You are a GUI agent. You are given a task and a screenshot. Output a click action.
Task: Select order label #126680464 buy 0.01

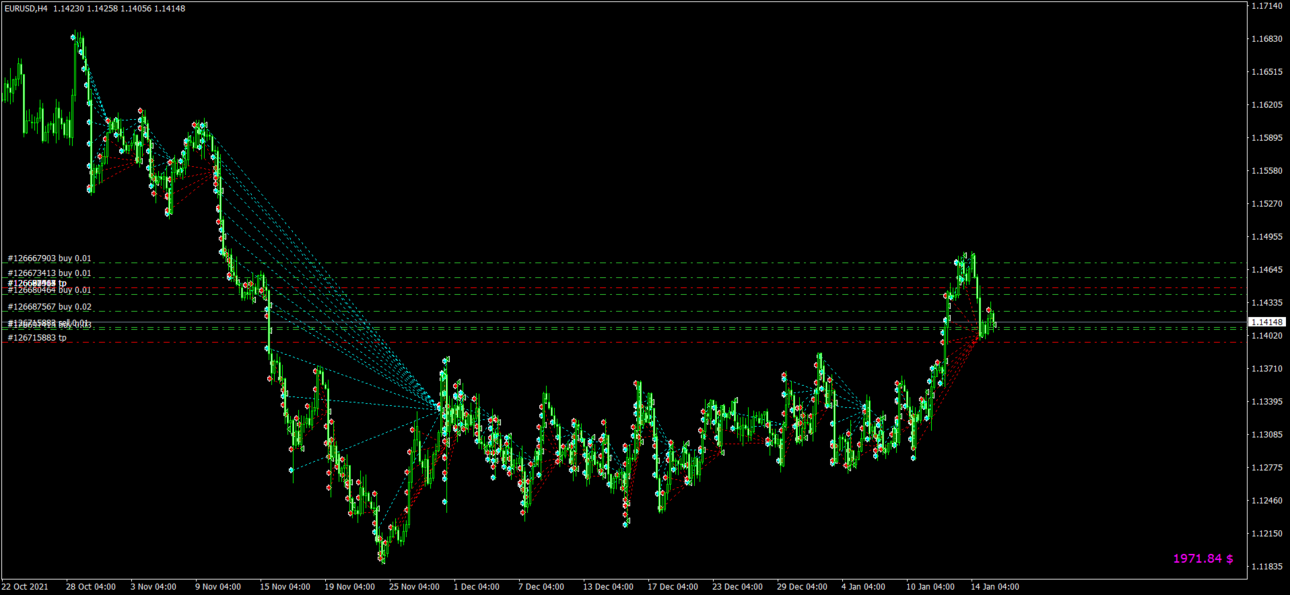point(50,290)
